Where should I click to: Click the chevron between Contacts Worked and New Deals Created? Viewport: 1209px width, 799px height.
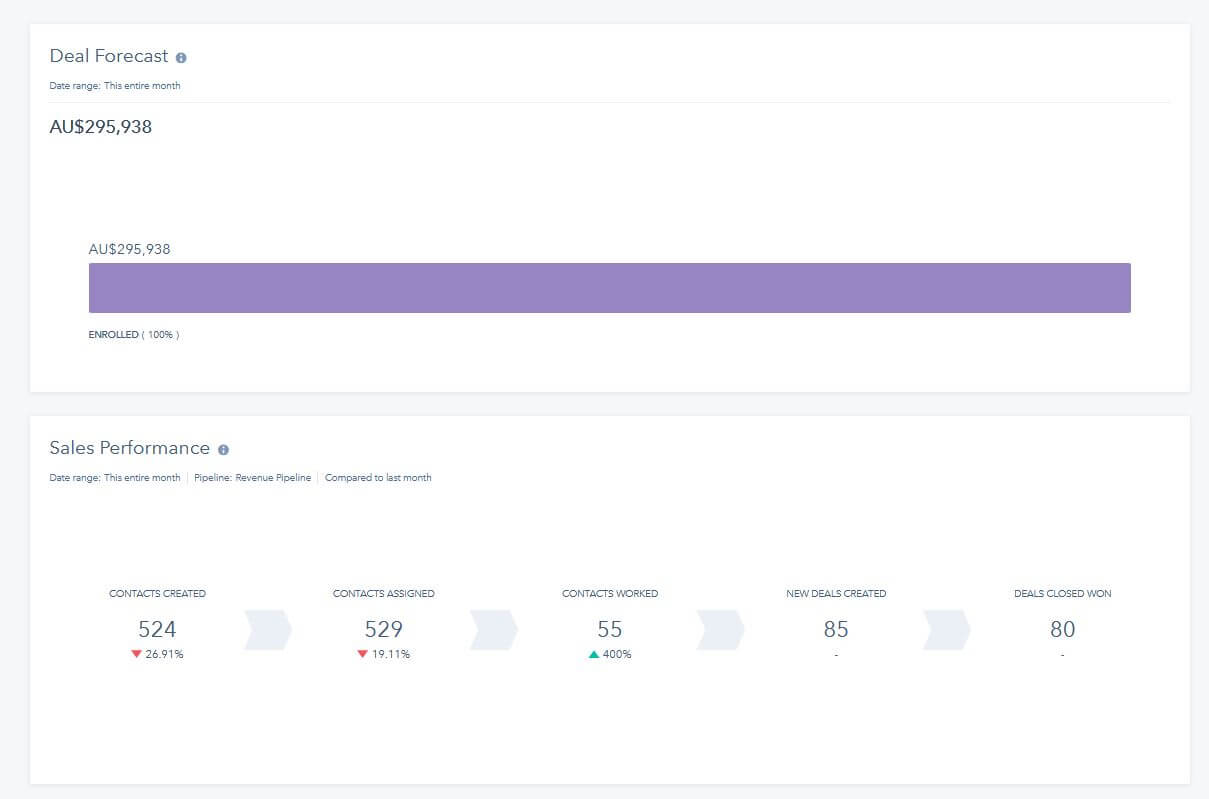pos(720,630)
